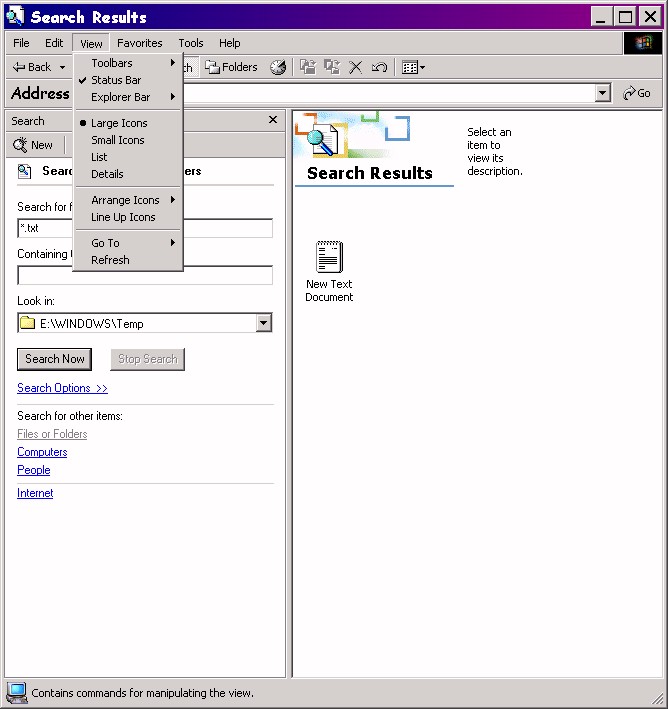Click the Delete (X) toolbar icon

355,67
